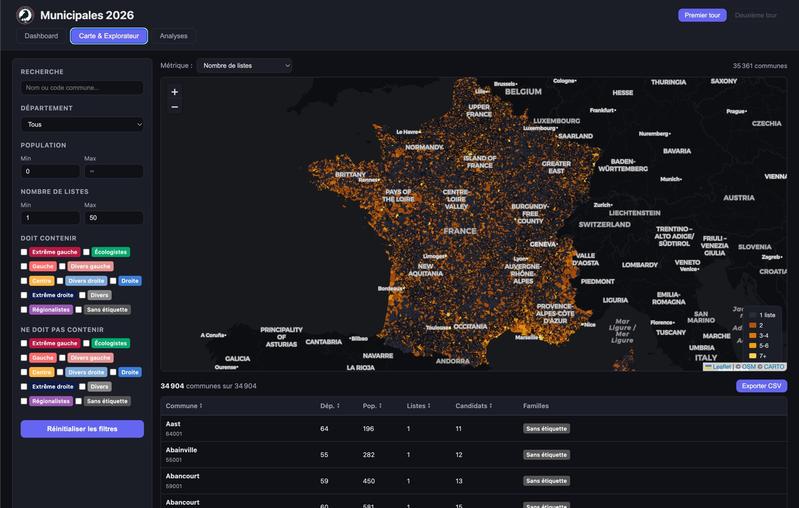The width and height of the screenshot is (799, 508).
Task: Click the Municipales 2026 logo icon
Action: pyautogui.click(x=25, y=15)
